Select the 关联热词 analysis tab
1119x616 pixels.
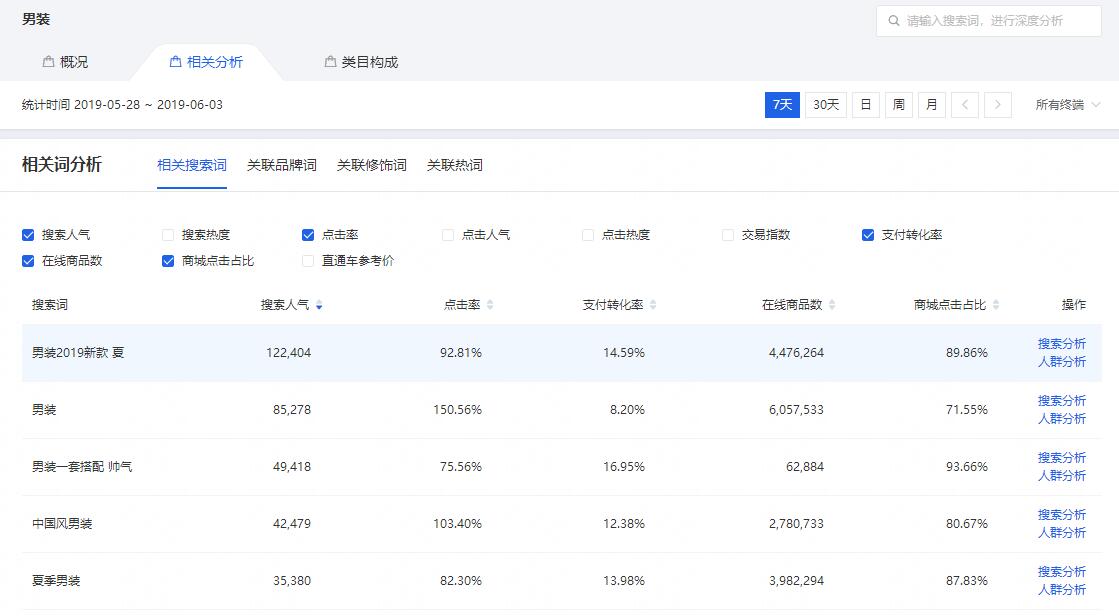click(x=455, y=166)
